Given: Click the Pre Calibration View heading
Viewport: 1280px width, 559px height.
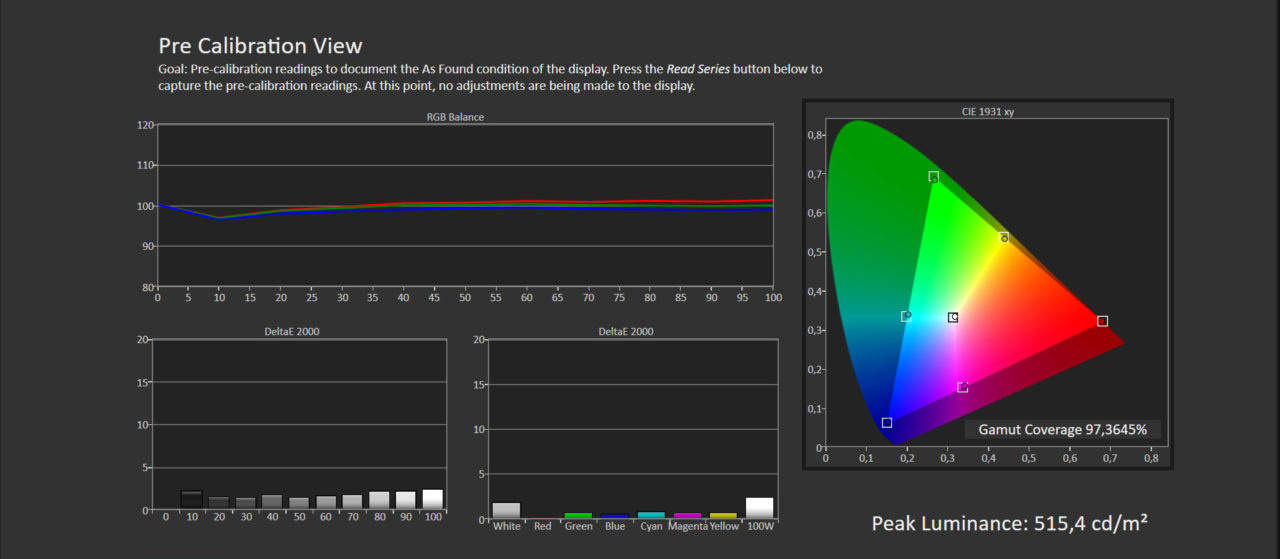Looking at the screenshot, I should [x=260, y=46].
